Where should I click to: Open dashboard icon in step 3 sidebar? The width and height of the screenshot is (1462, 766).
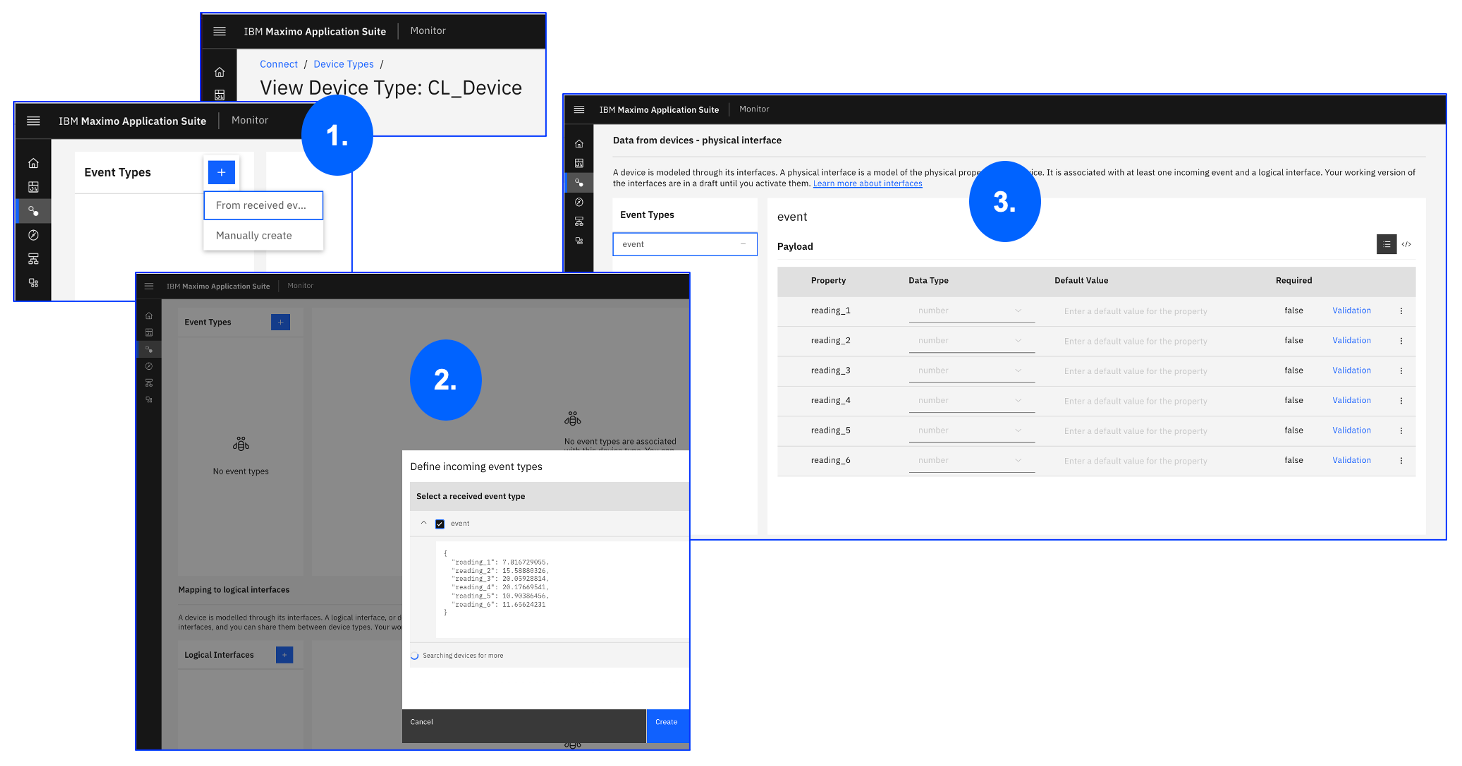[579, 163]
